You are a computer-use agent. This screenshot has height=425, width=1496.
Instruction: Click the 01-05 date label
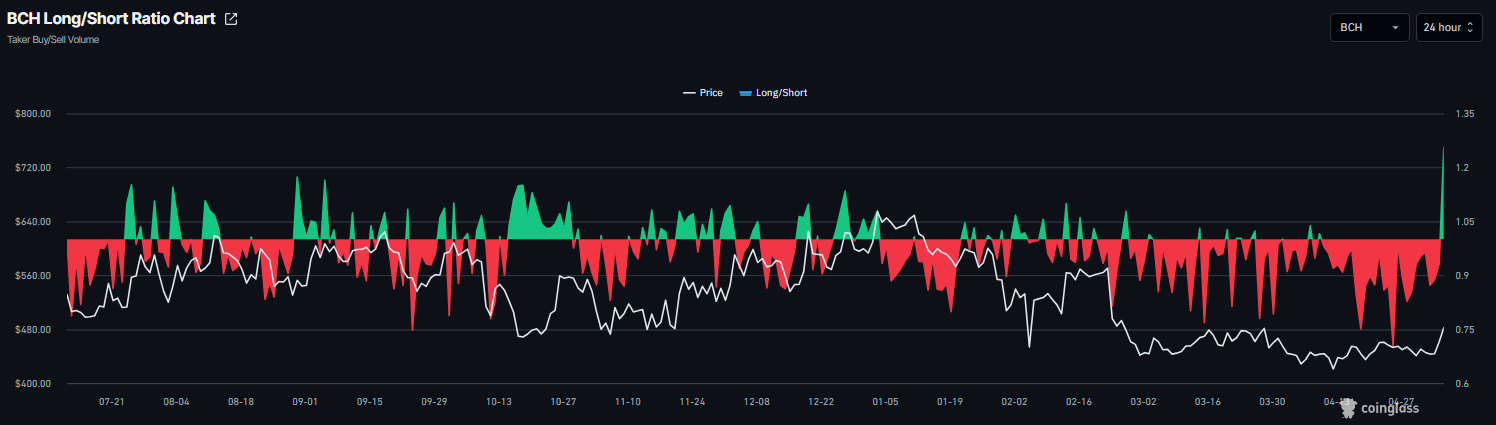(x=885, y=402)
